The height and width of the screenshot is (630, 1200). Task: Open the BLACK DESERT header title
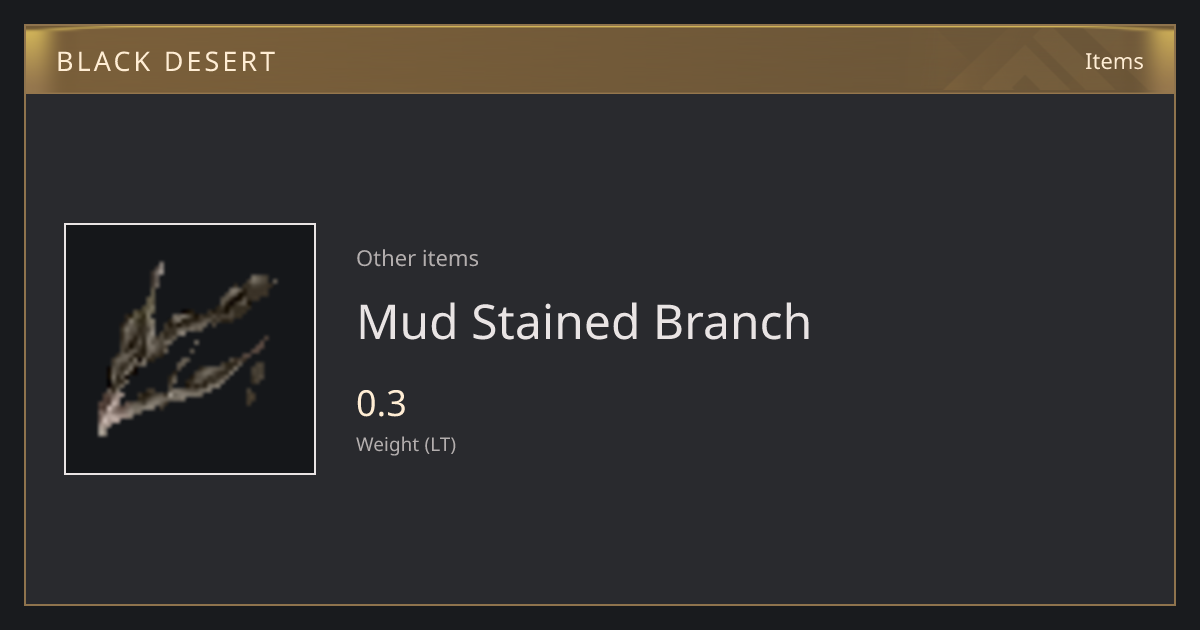coord(166,62)
